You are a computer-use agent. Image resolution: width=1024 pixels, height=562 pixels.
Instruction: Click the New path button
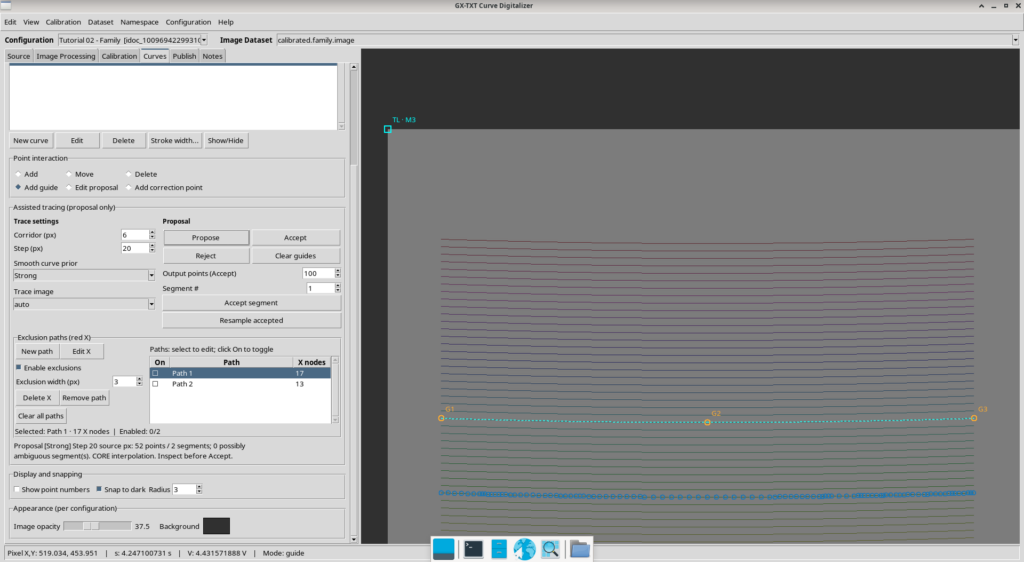37,351
